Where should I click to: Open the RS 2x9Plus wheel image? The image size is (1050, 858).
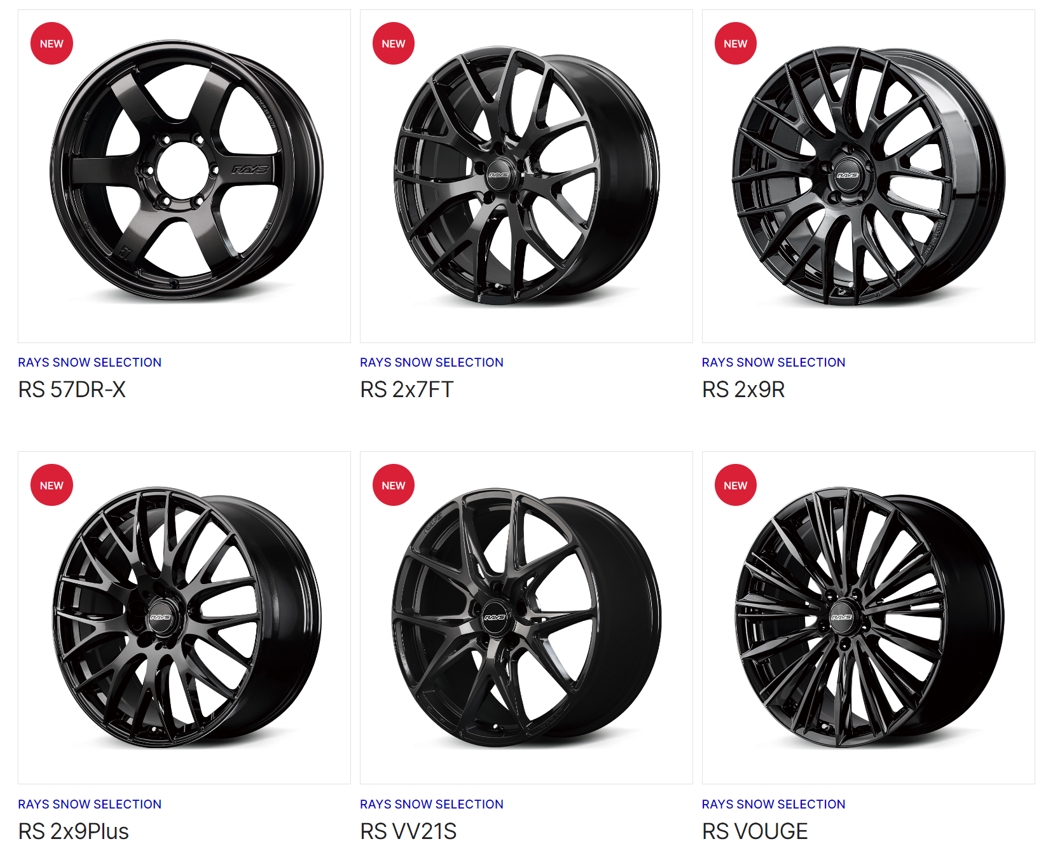[184, 618]
